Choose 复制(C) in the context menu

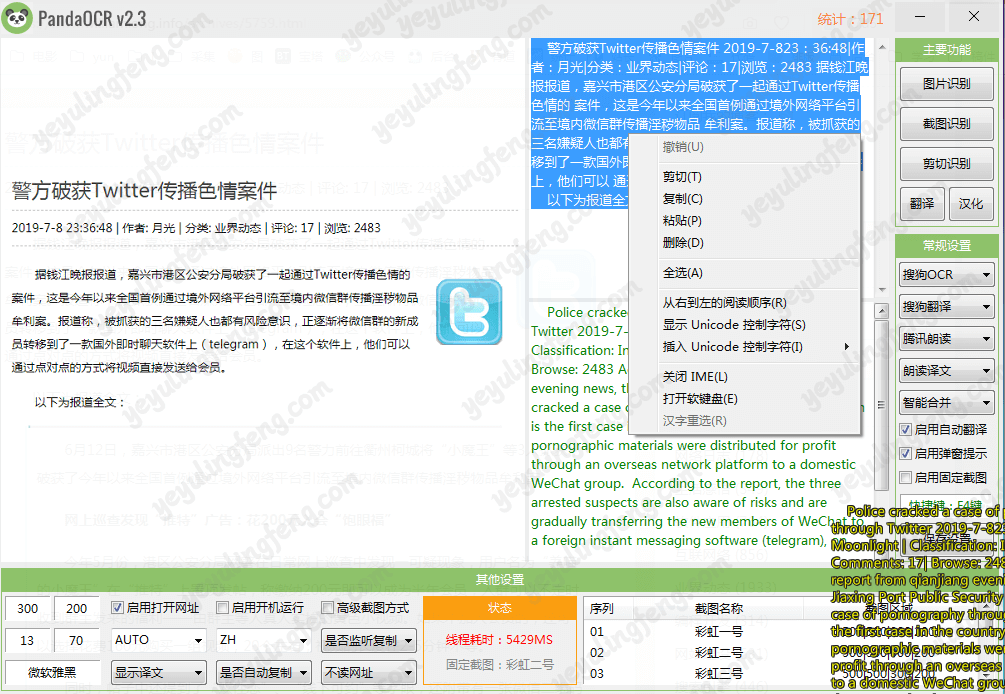[x=744, y=199]
